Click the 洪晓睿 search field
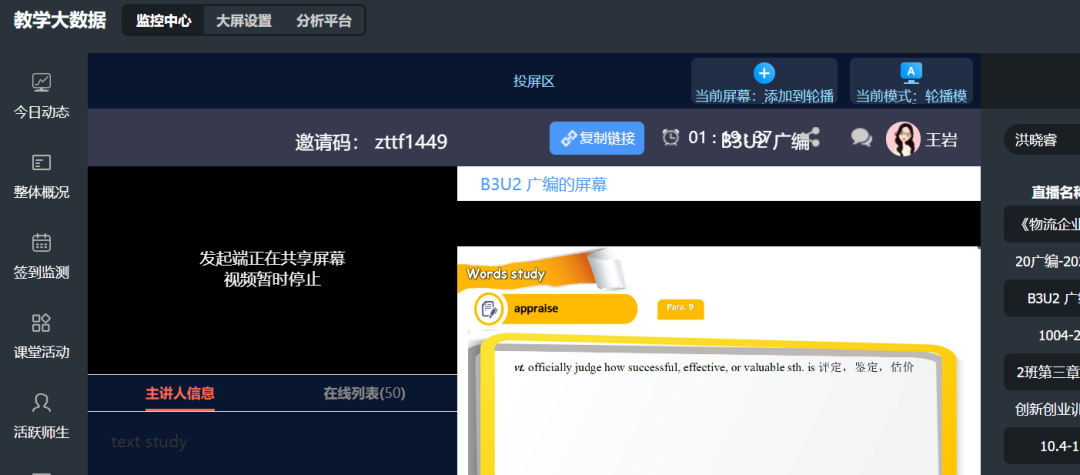Screen dimensions: 1080x475 [x=1040, y=139]
